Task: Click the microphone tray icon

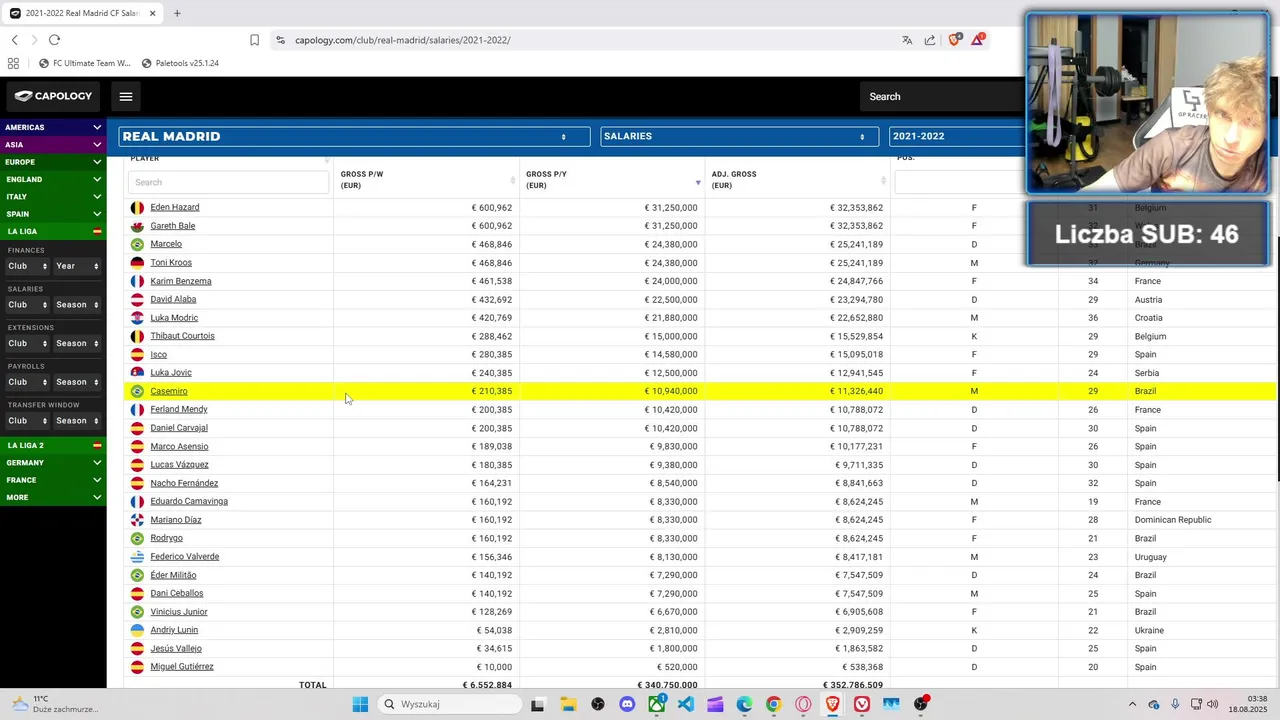Action: [1175, 704]
